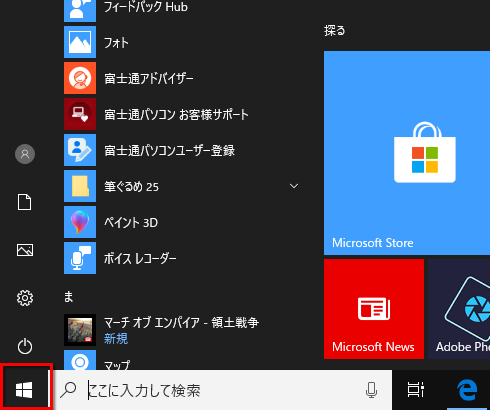Click the microphone icon in search box

coord(371,390)
